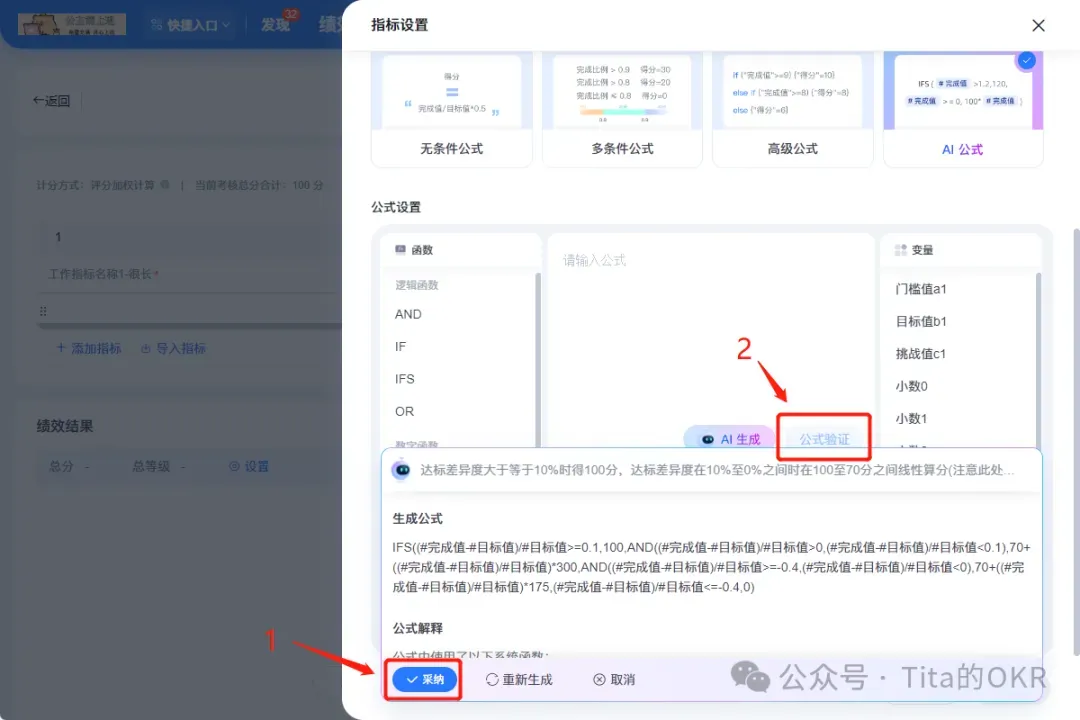Open 设置 in 绩效结果 section
This screenshot has height=720, width=1080.
pyautogui.click(x=249, y=466)
